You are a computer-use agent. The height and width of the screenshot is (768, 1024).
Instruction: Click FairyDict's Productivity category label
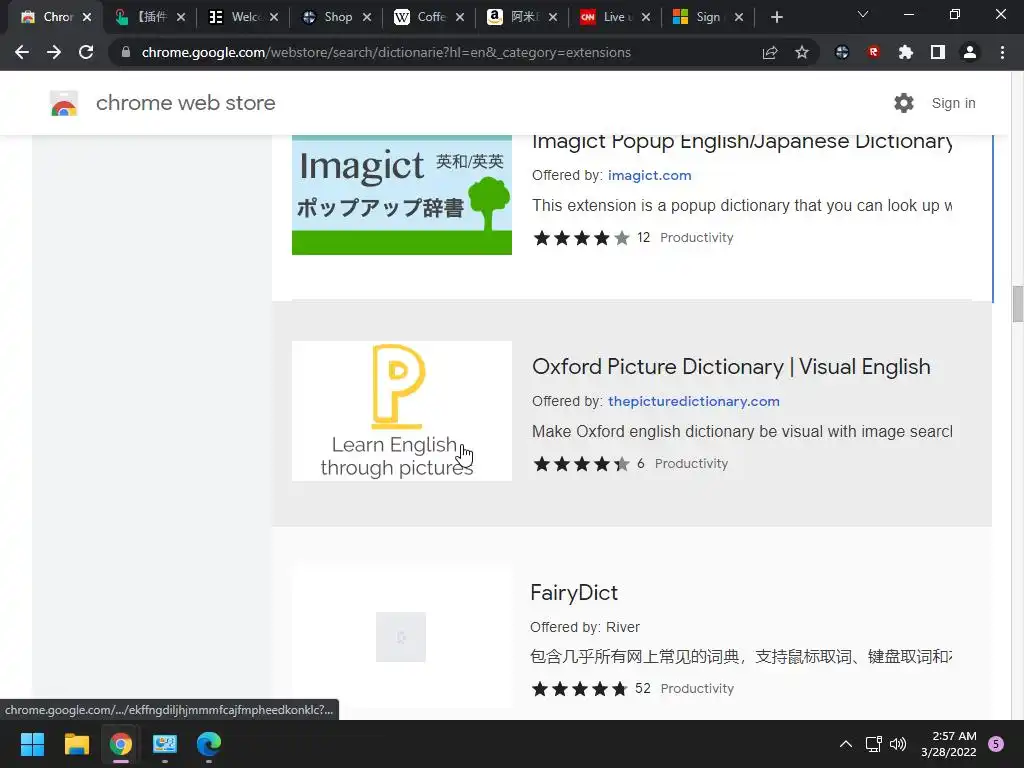pyautogui.click(x=697, y=689)
